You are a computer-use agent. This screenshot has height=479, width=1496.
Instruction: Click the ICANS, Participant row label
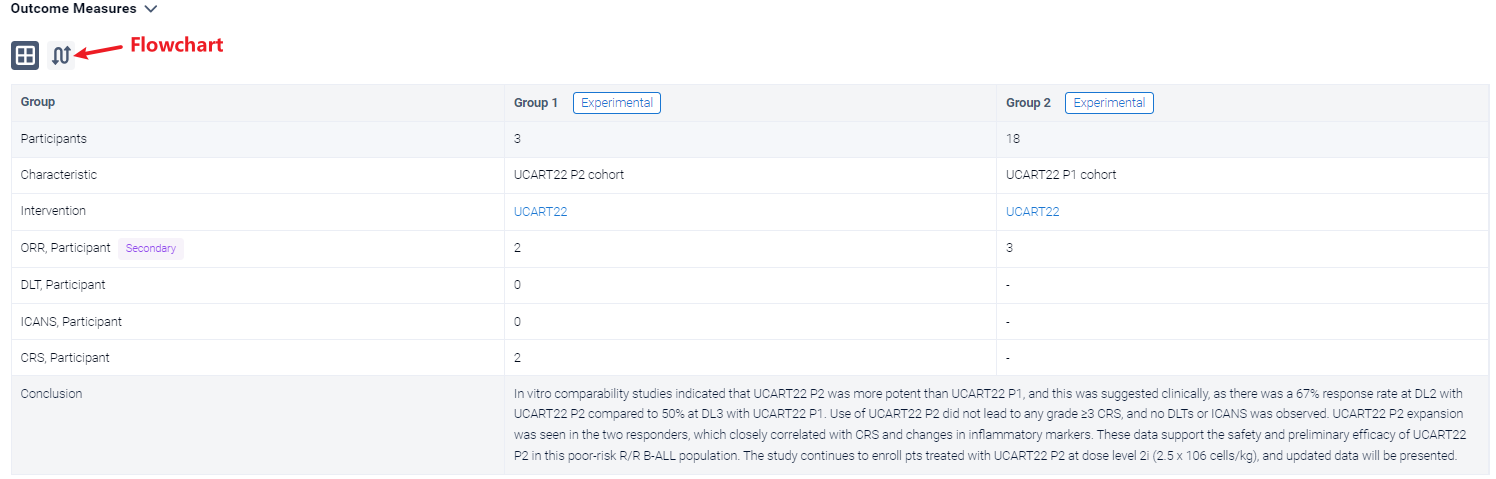point(71,322)
